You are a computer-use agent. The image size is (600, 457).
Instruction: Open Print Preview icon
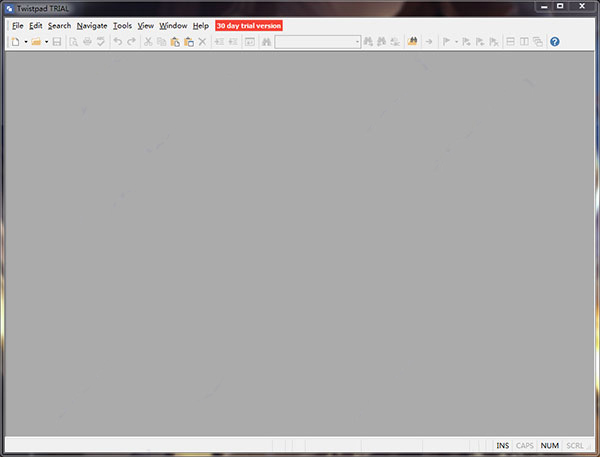pyautogui.click(x=73, y=42)
